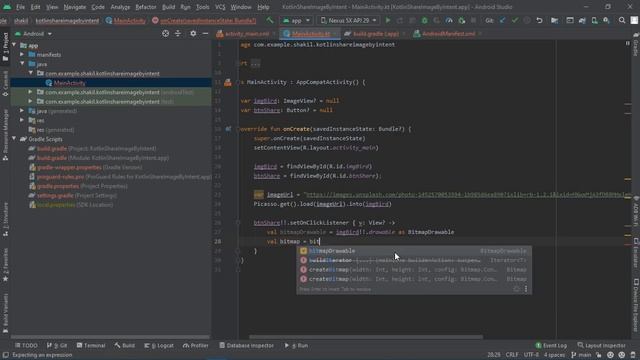
Task: Expand the manifests folder
Action: (x=22, y=54)
